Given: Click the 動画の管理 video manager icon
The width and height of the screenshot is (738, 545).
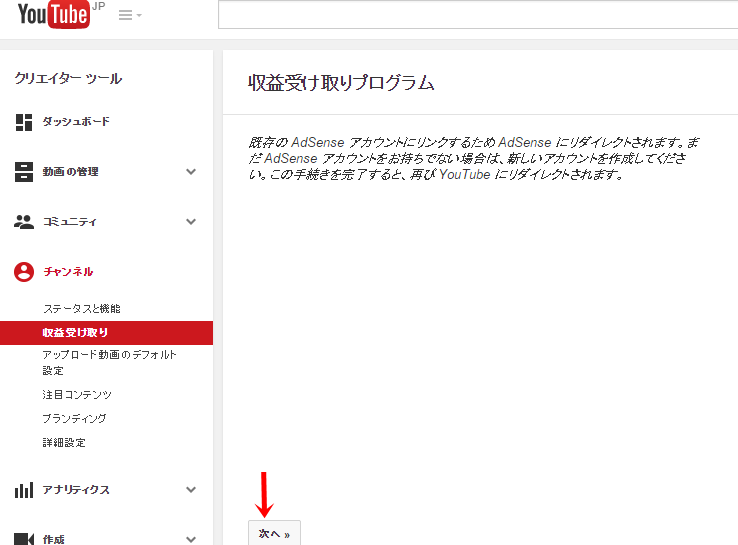Looking at the screenshot, I should [x=24, y=172].
